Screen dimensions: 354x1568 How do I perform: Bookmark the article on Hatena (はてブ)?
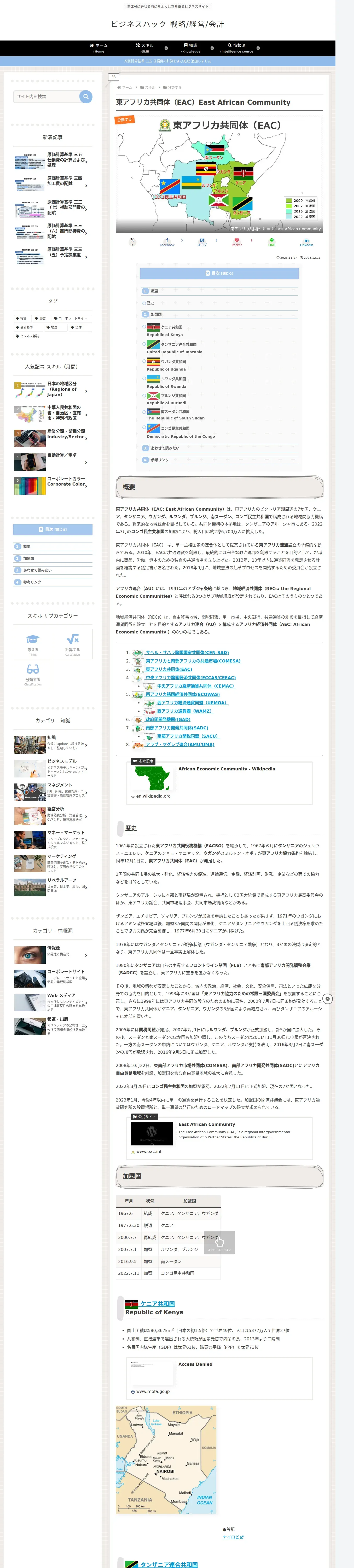(x=202, y=242)
